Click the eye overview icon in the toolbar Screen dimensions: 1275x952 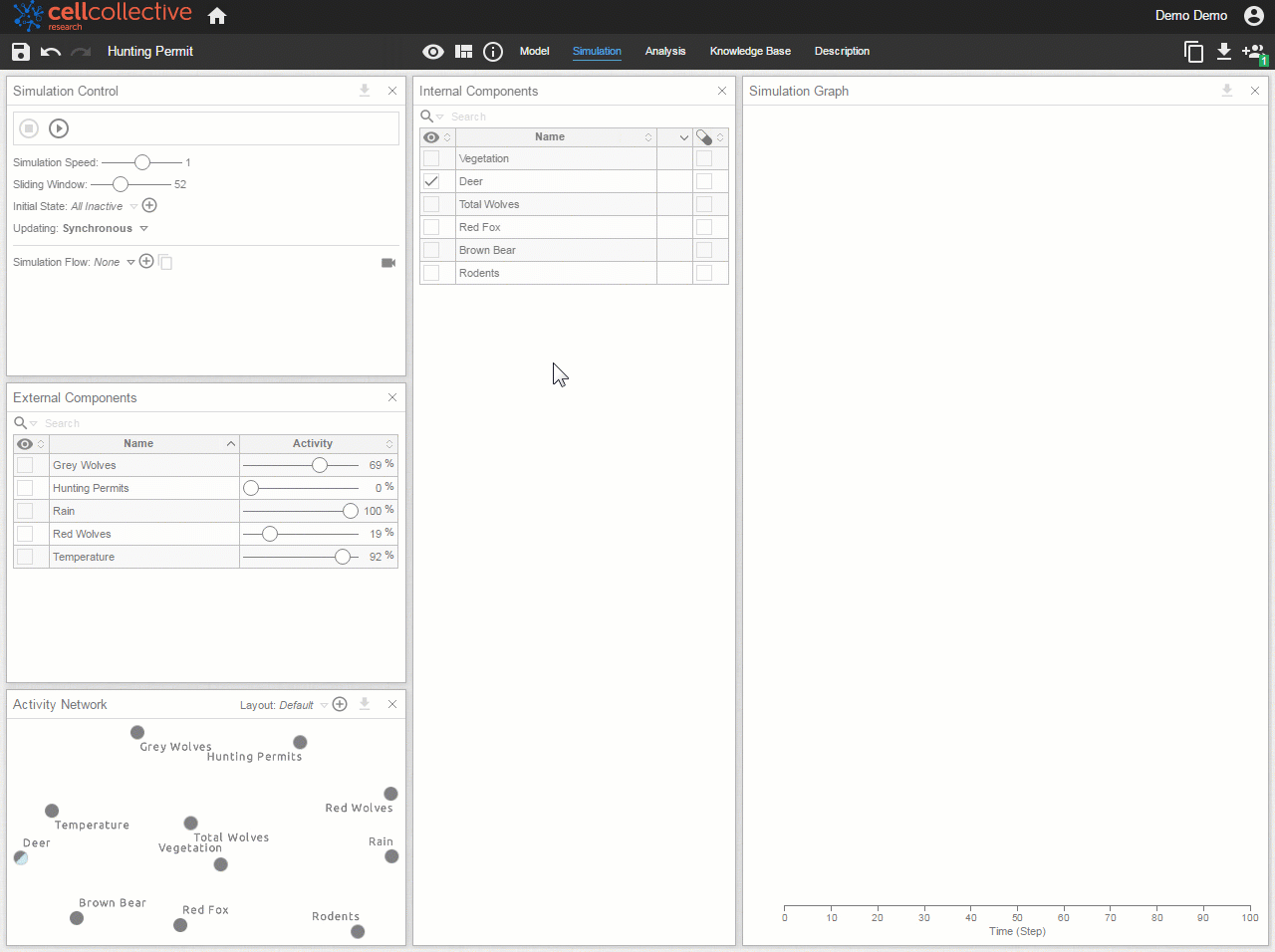click(x=433, y=52)
